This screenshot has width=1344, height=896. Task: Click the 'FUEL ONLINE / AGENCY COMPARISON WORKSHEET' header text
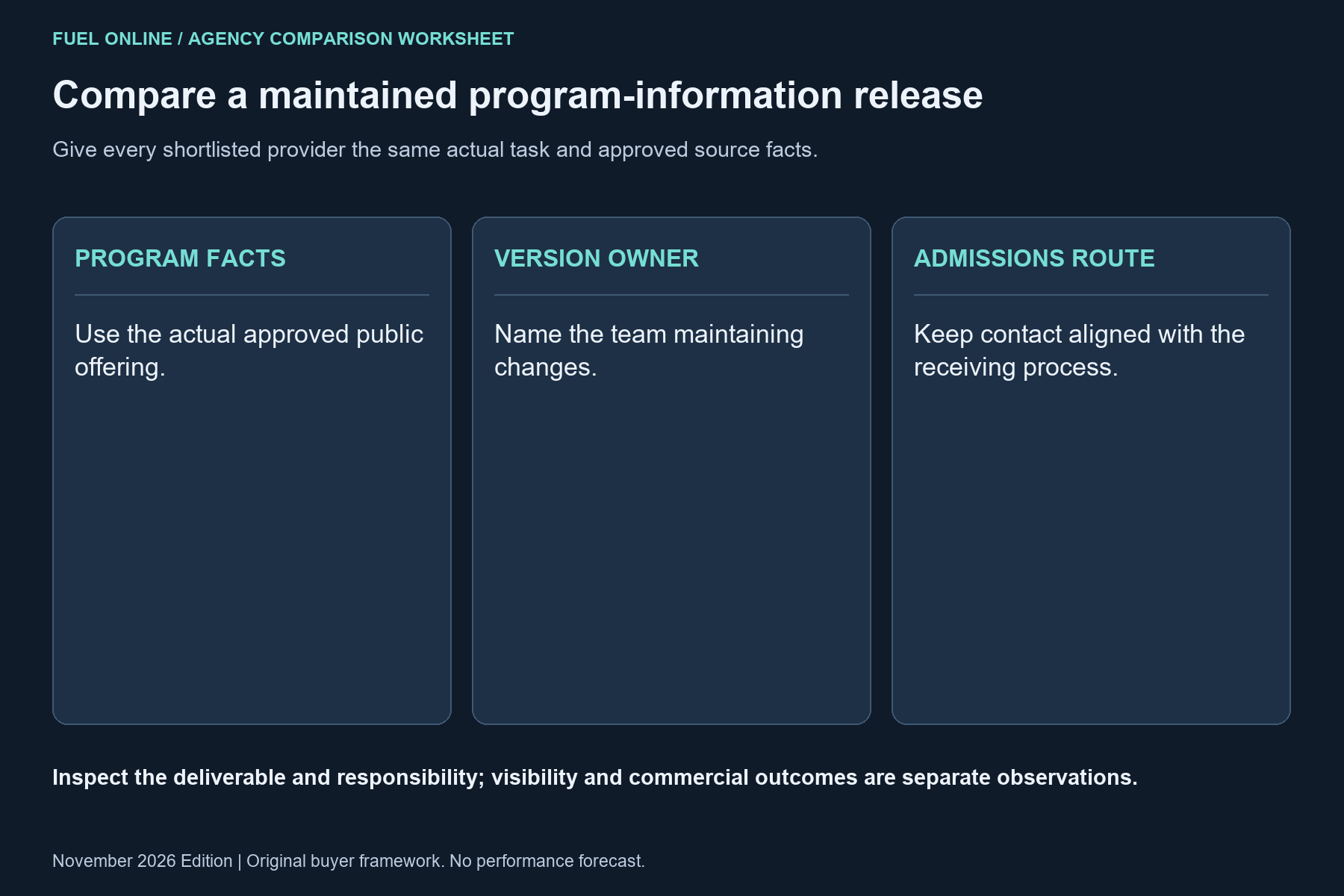(283, 39)
